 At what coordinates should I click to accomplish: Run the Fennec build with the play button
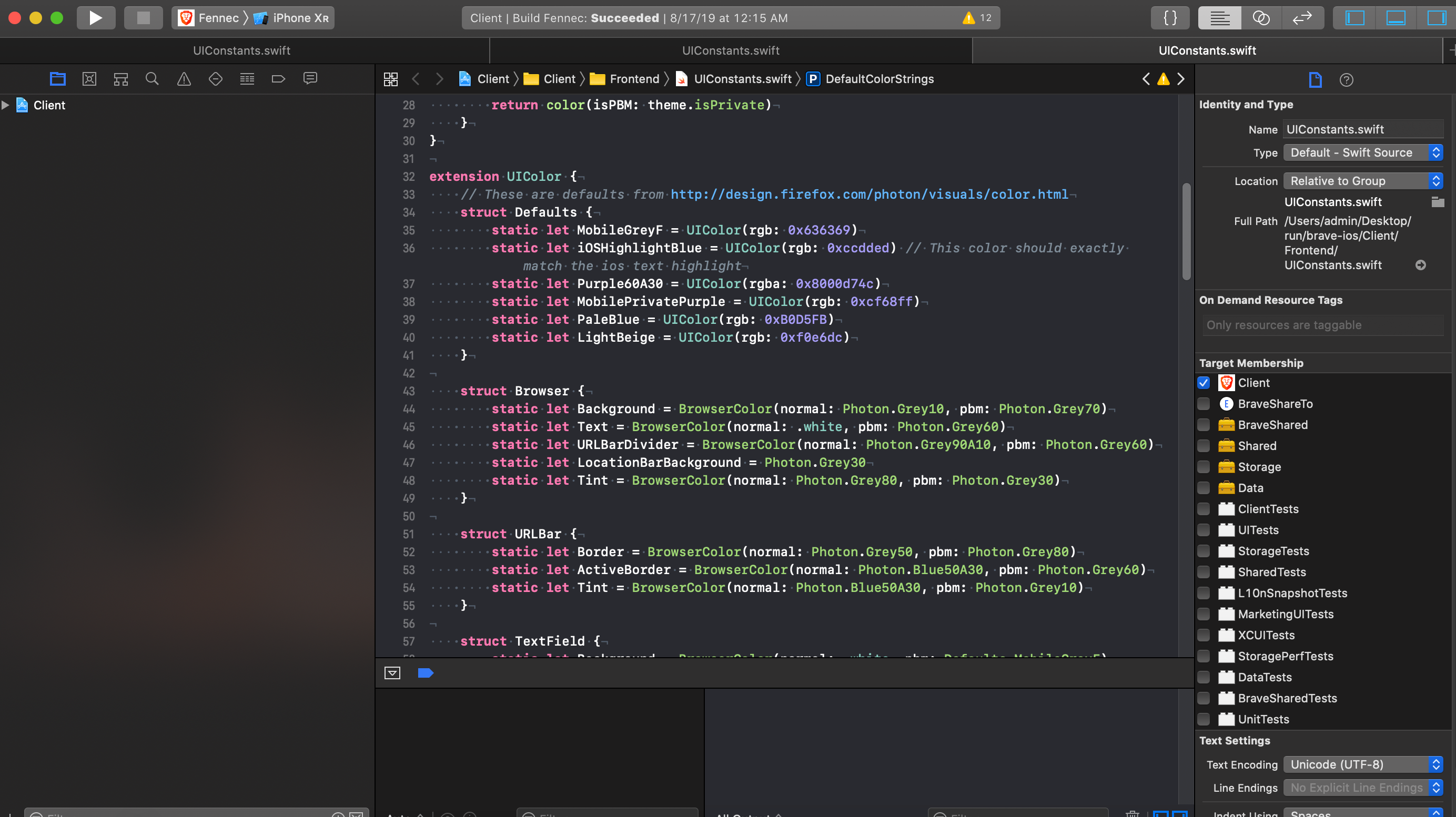click(x=96, y=17)
